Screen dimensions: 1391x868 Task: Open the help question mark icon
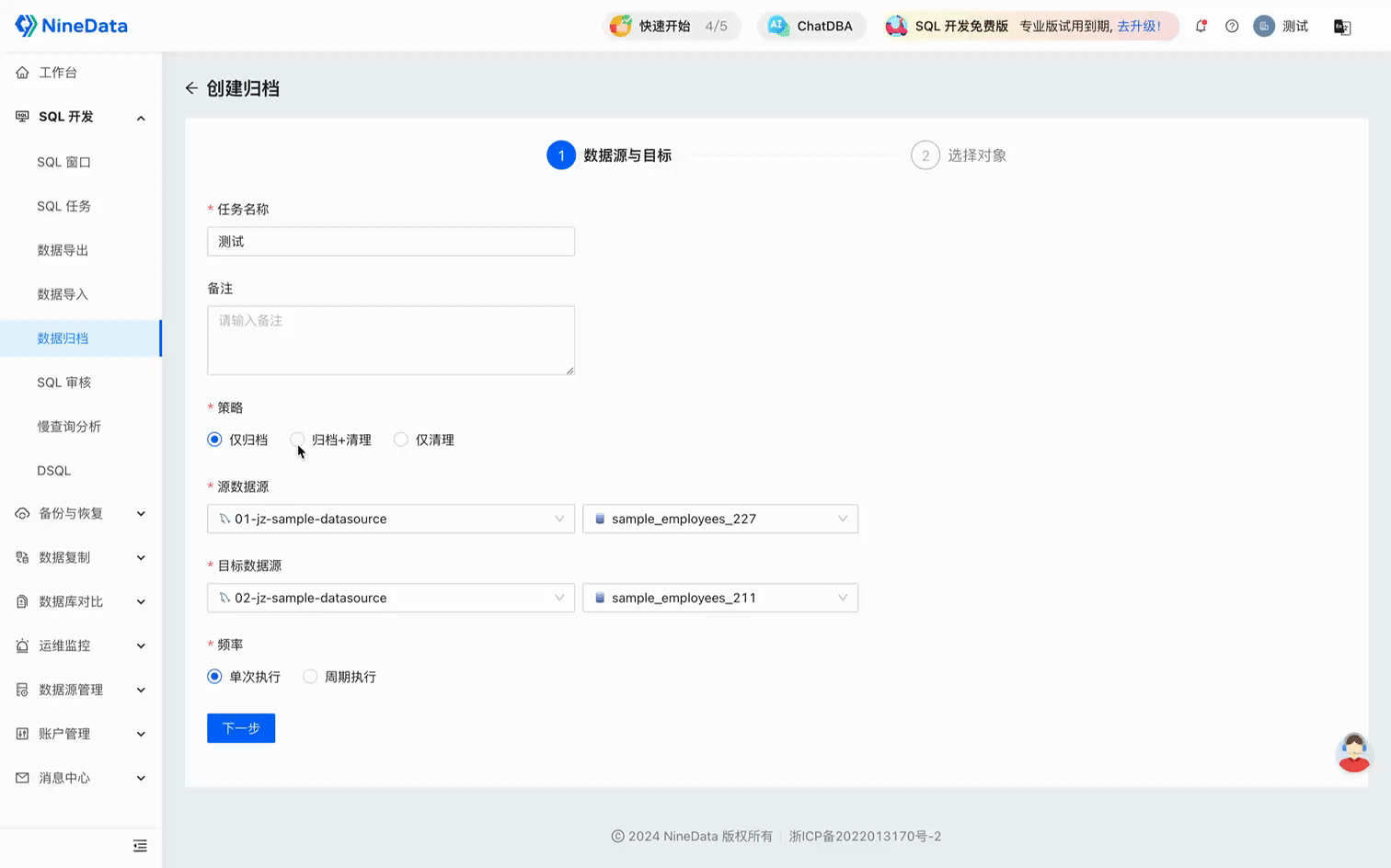[x=1232, y=26]
